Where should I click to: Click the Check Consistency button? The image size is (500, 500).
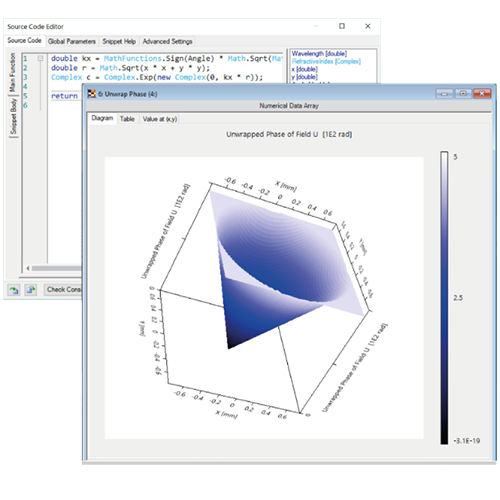click(63, 290)
